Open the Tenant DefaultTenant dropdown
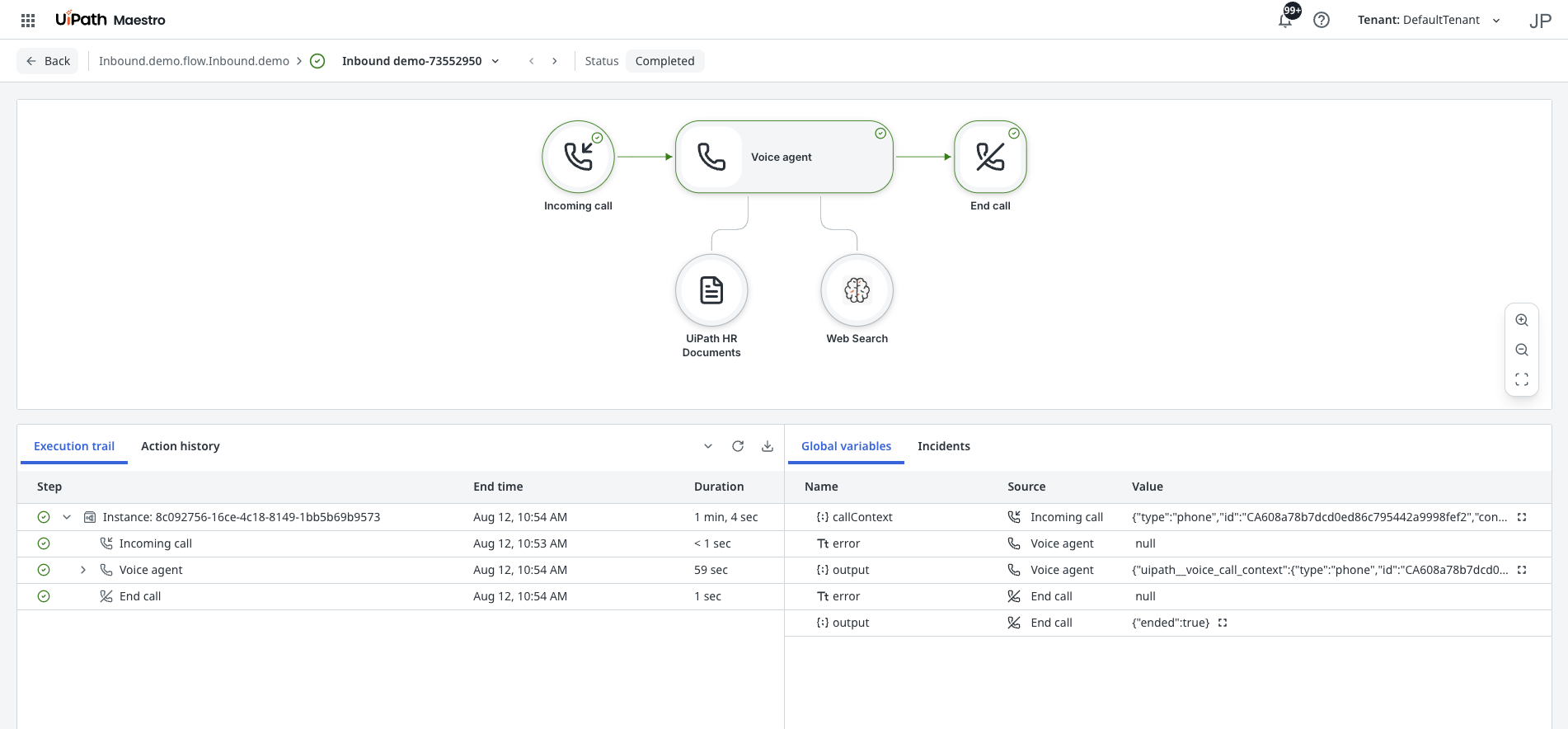The width and height of the screenshot is (1568, 729). (x=1430, y=20)
